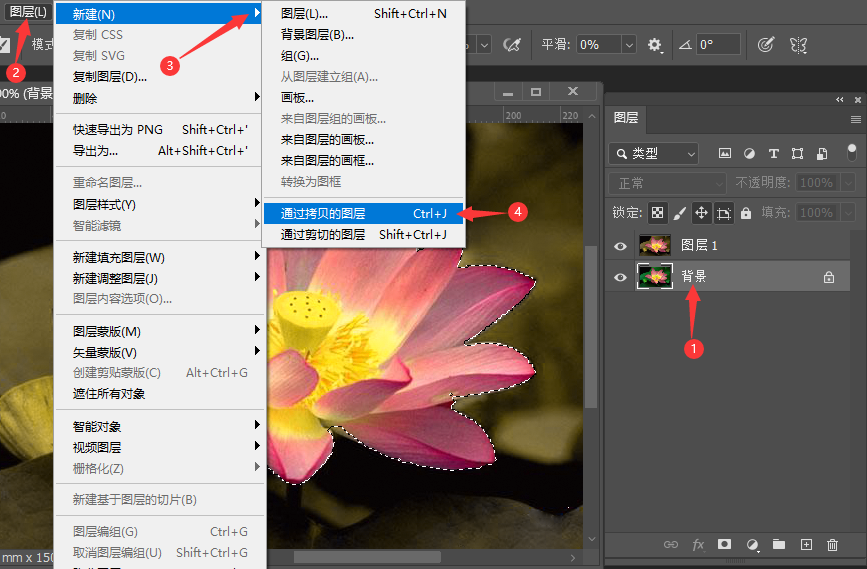
Task: Choose 通过剪切的图层 option
Action: click(x=363, y=234)
